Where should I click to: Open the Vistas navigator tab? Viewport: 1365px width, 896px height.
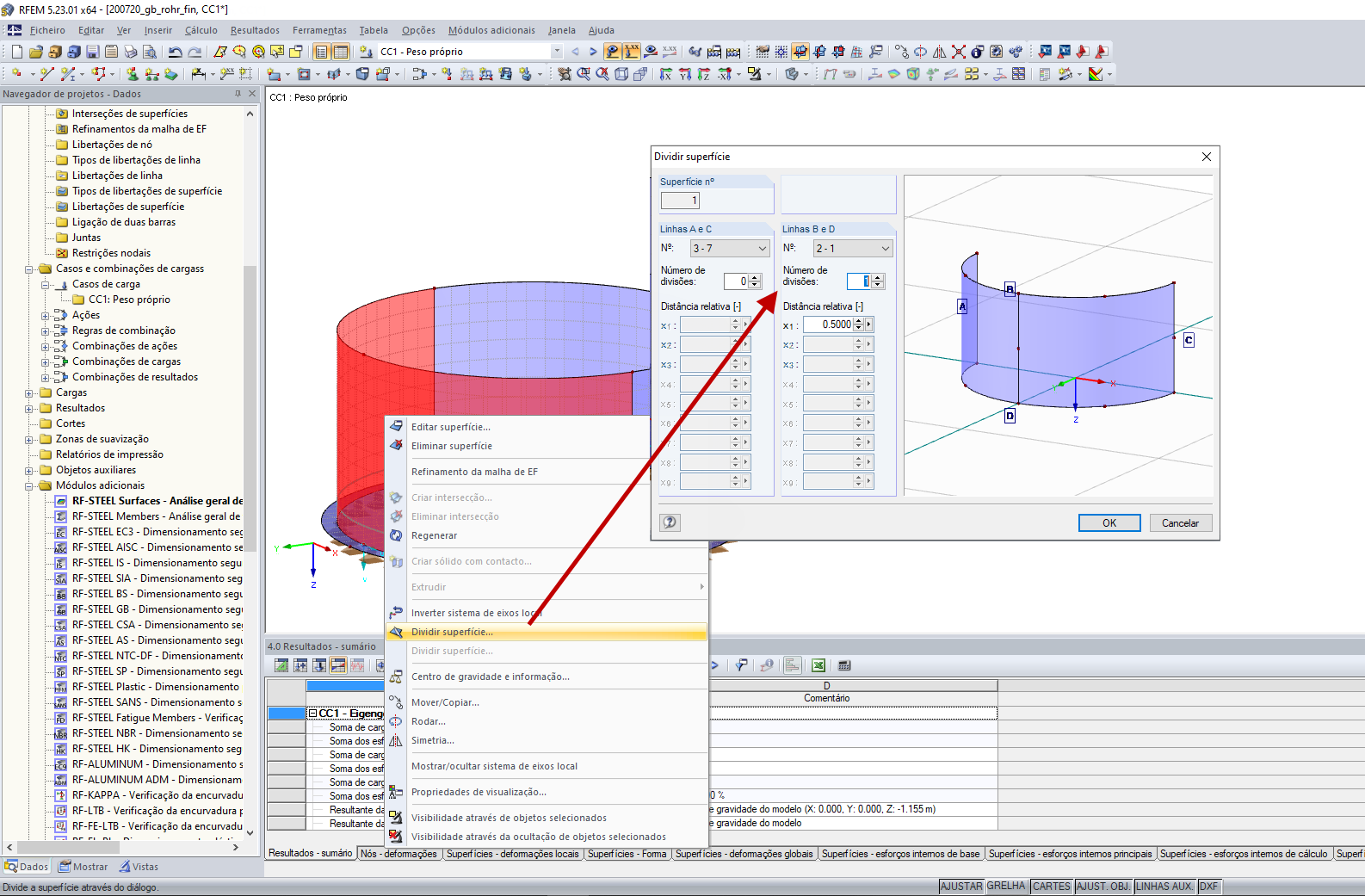pyautogui.click(x=138, y=867)
